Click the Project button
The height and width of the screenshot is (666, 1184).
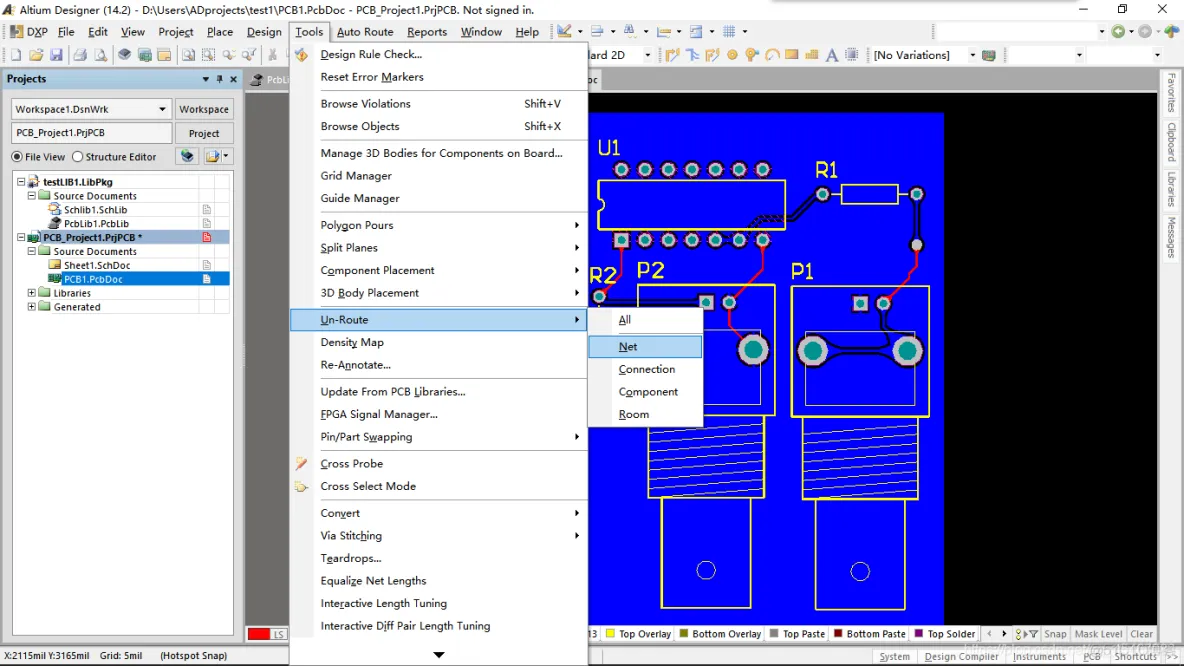(x=204, y=134)
